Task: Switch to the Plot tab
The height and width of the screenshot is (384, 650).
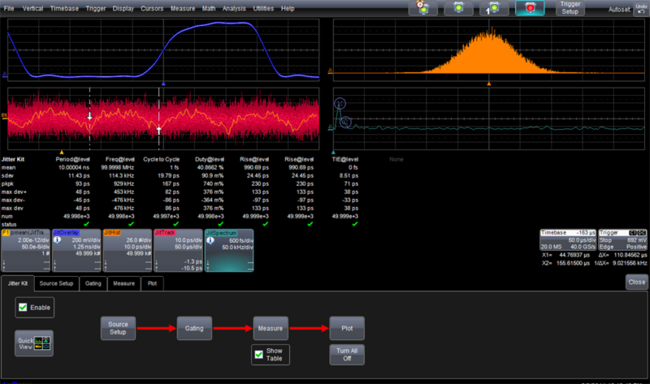Action: point(152,284)
